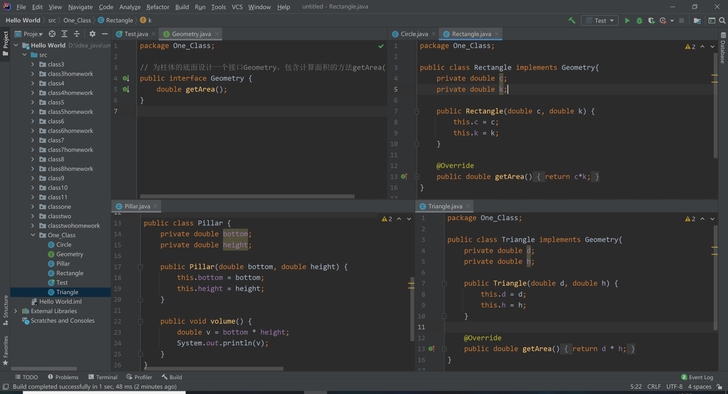Image resolution: width=728 pixels, height=394 pixels.
Task: Toggle the Structure side tool window tab
Action: [x=5, y=310]
